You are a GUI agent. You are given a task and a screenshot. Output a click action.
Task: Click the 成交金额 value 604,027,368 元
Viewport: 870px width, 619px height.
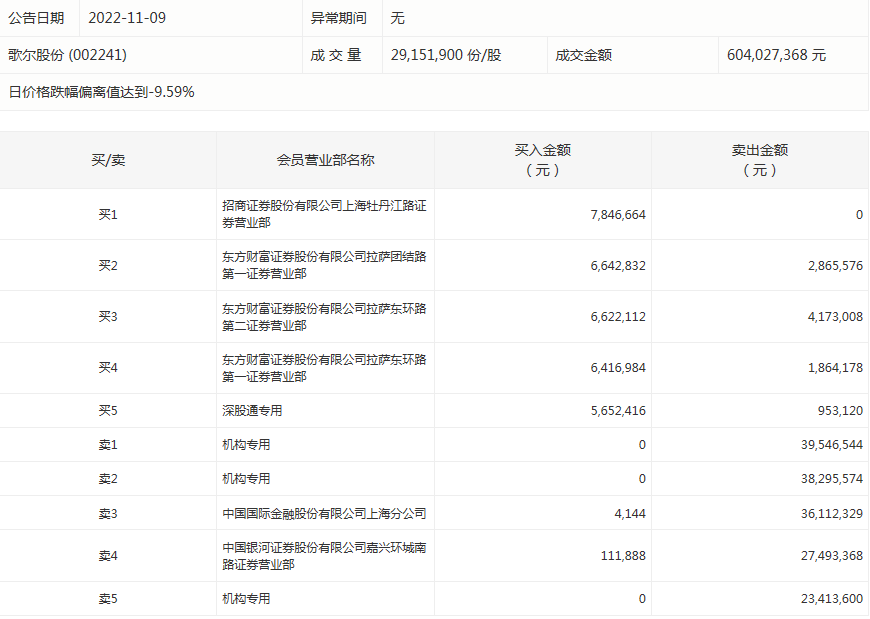[776, 55]
